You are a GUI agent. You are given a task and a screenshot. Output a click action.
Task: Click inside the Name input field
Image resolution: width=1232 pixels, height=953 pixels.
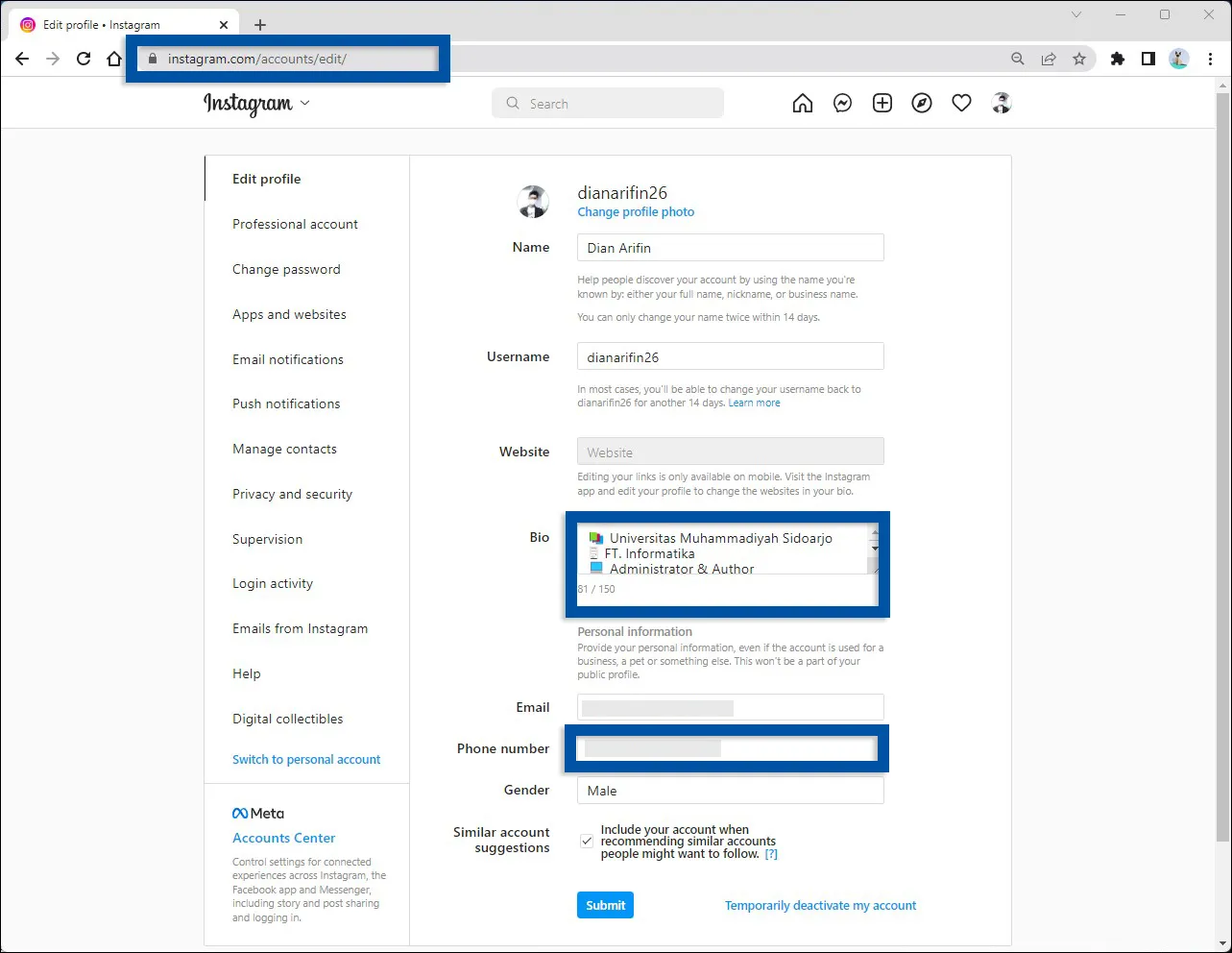[730, 247]
